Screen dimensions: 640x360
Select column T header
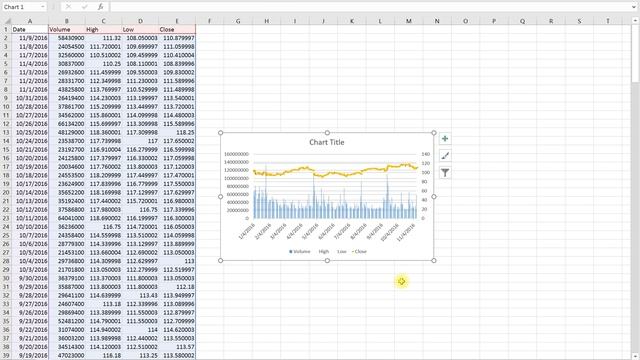pos(608,21)
